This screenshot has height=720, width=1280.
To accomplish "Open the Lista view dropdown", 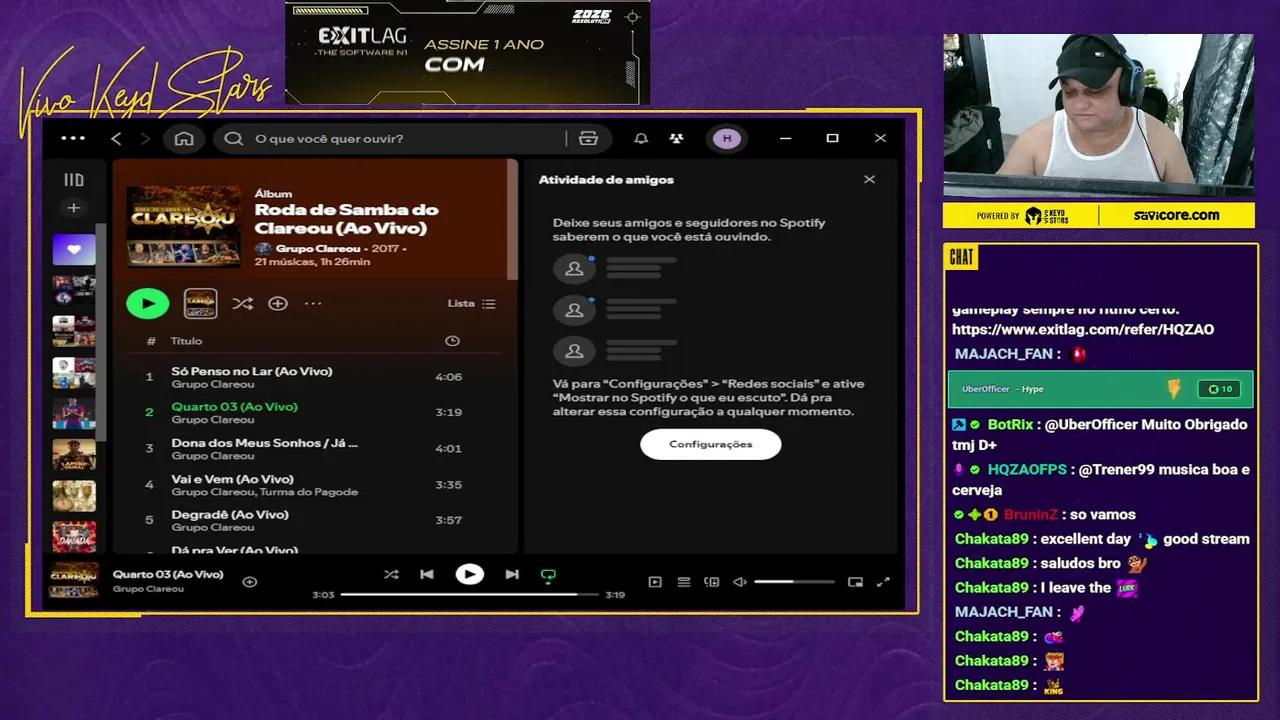I will [471, 303].
